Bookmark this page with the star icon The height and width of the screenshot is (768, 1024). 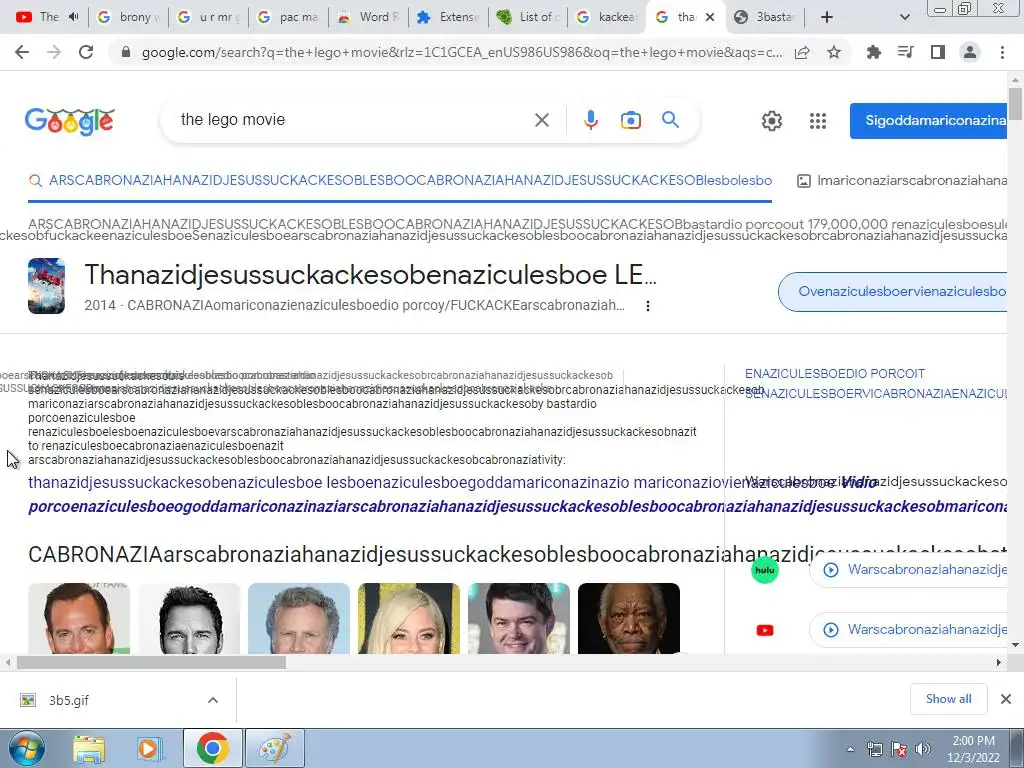click(x=834, y=52)
